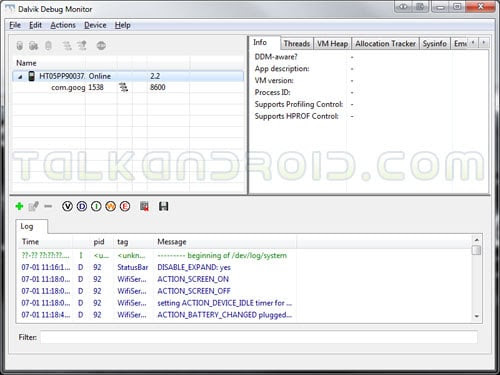Image resolution: width=500 pixels, height=375 pixels.
Task: Click the Update Threads toolbar icon
Action: (x=67, y=46)
